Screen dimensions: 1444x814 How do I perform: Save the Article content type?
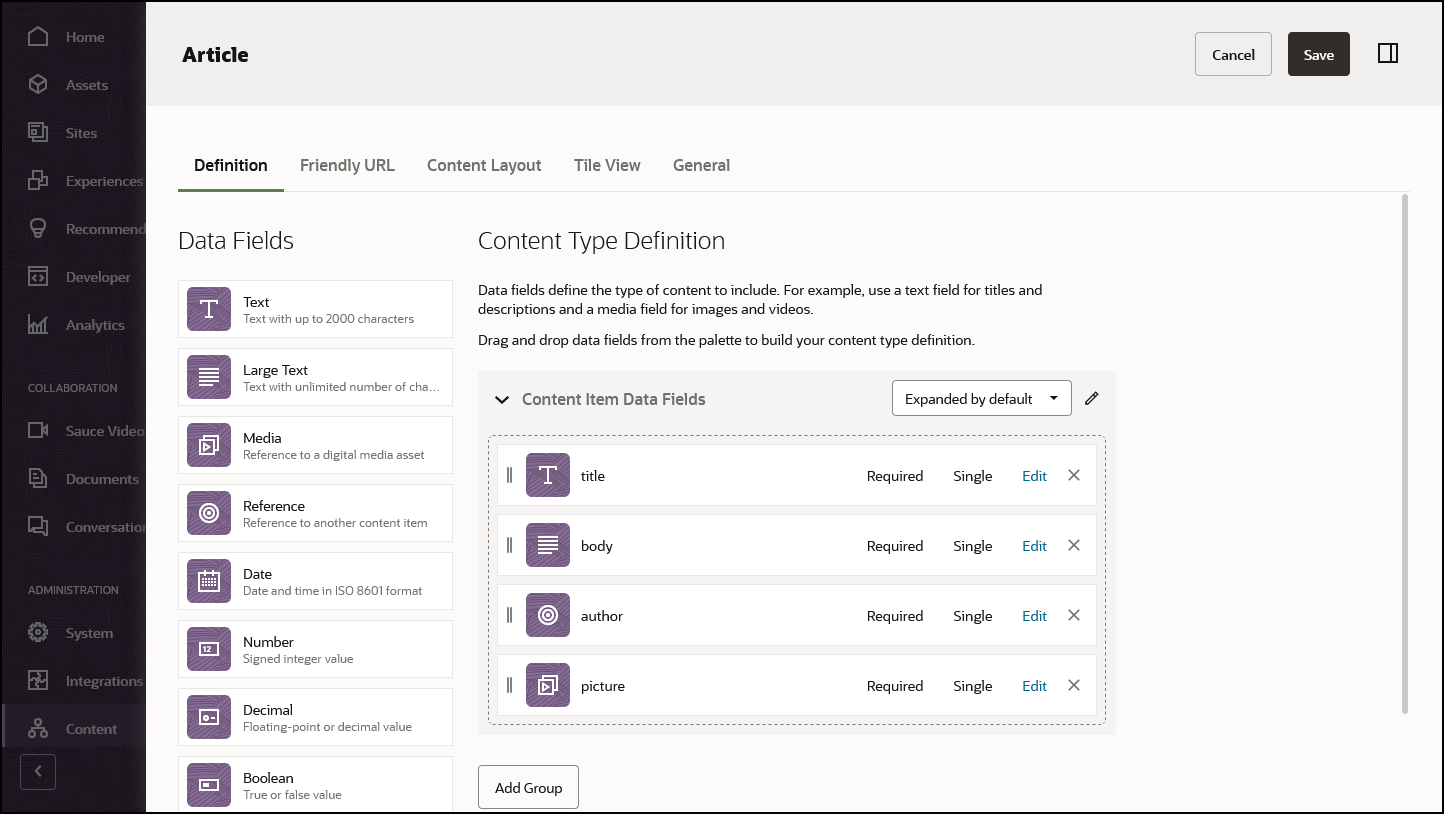coord(1318,54)
